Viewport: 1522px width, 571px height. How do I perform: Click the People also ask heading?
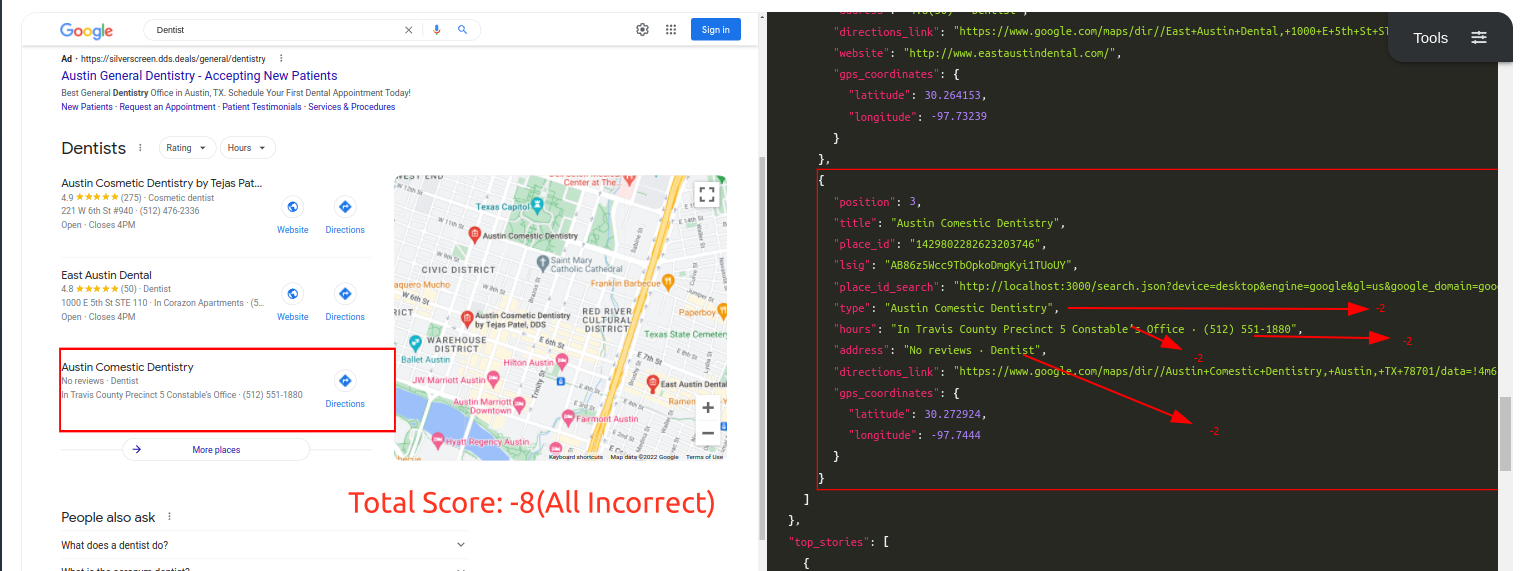[x=108, y=517]
